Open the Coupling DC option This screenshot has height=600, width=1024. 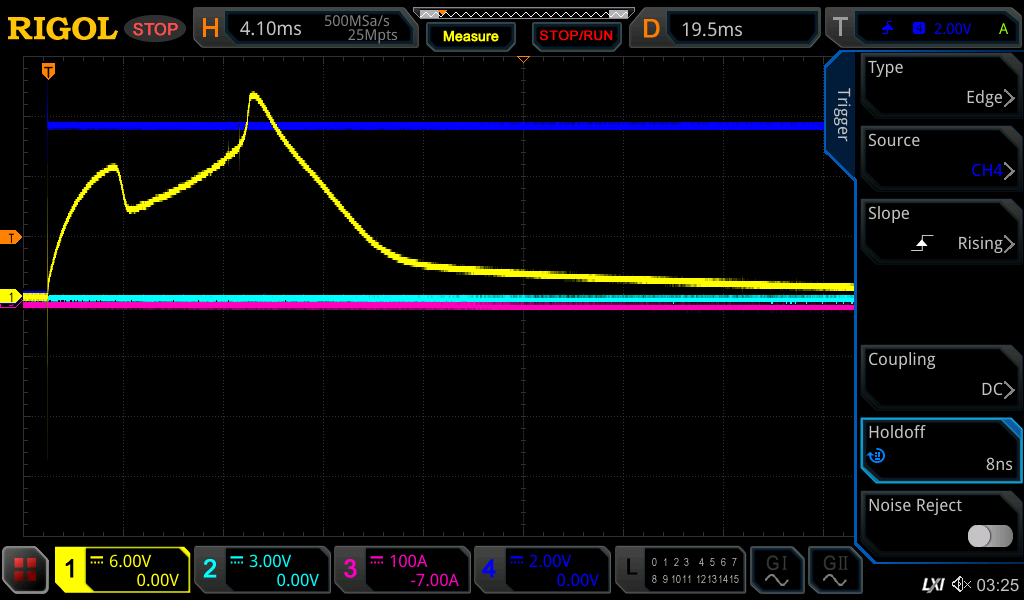940,376
